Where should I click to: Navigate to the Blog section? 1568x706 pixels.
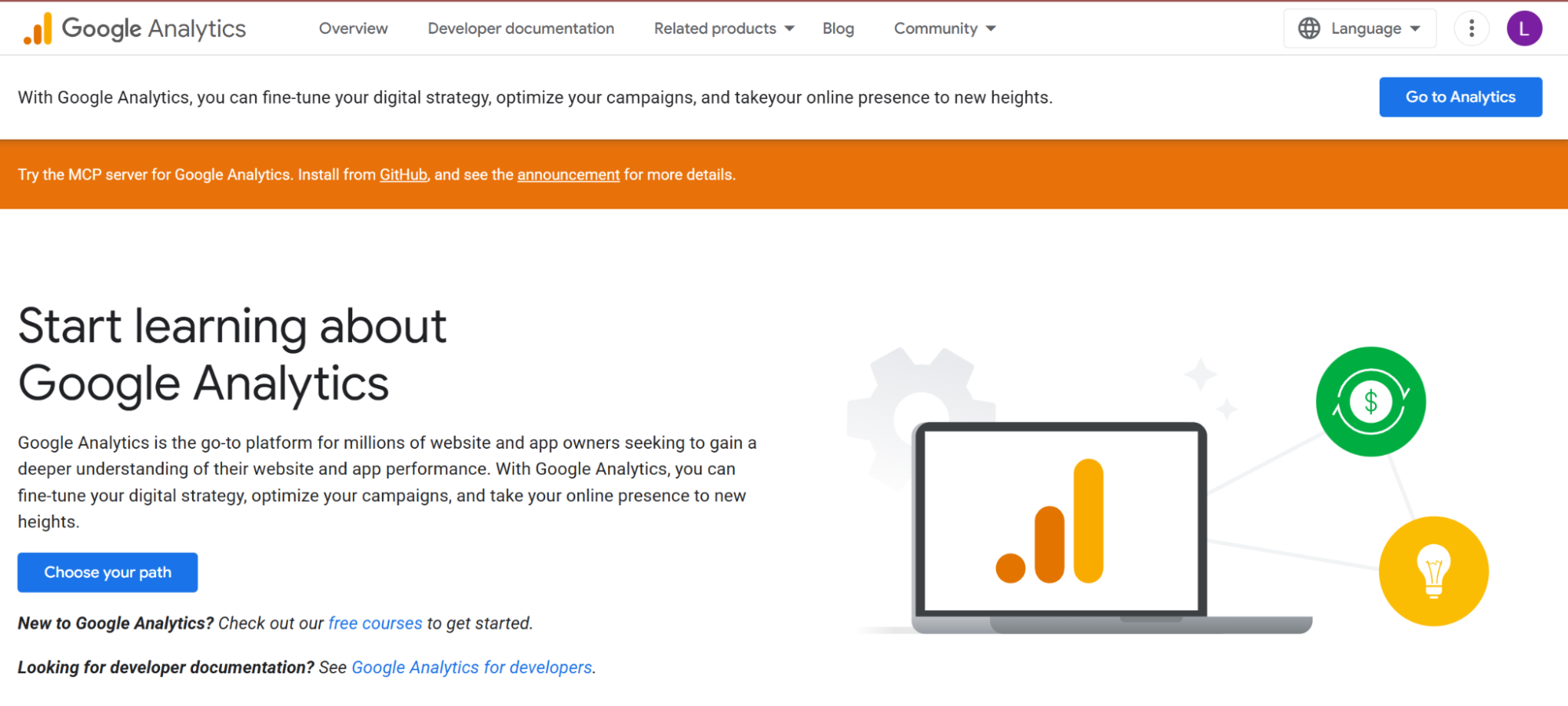pyautogui.click(x=839, y=28)
